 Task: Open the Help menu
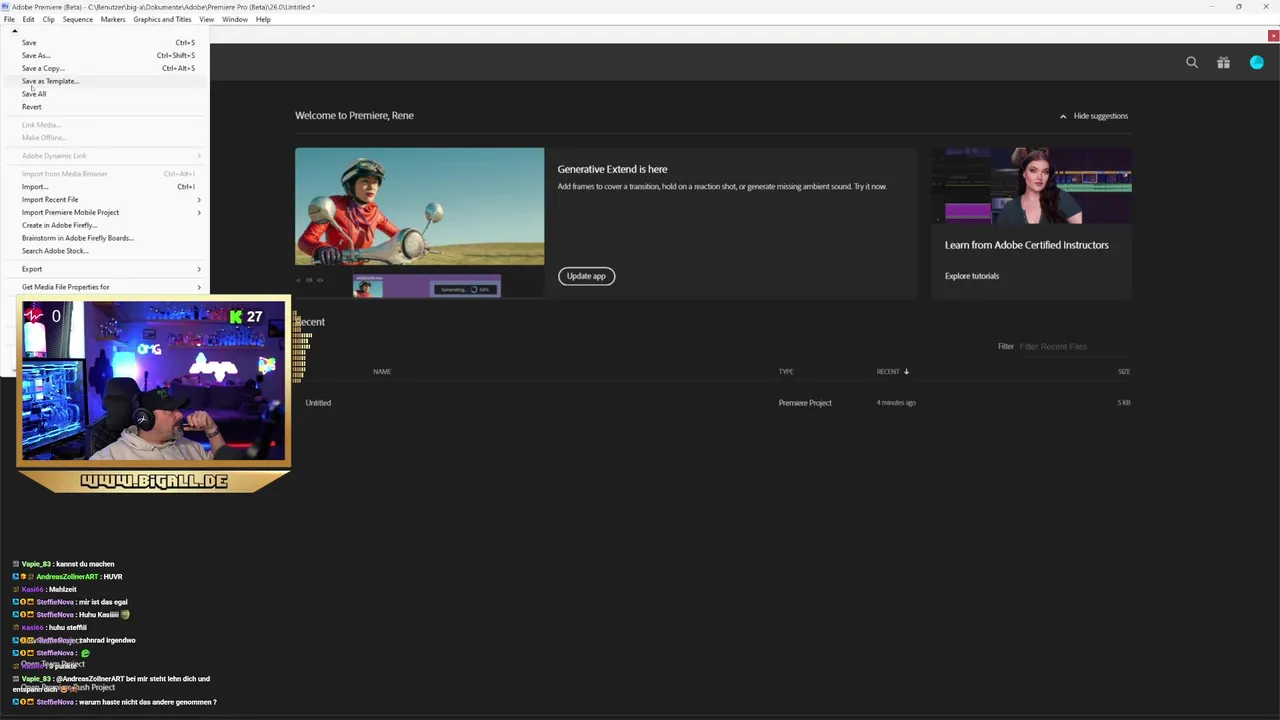[x=263, y=19]
